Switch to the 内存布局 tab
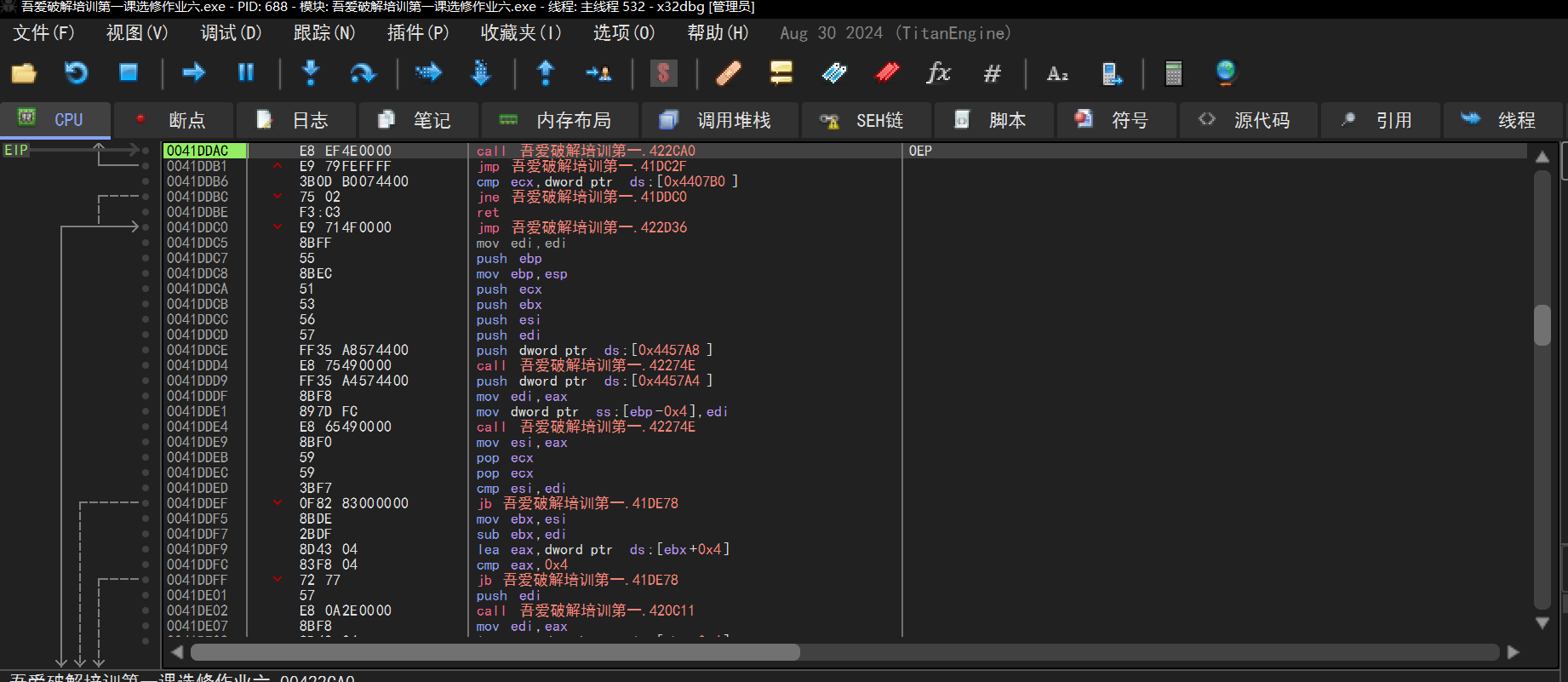1568x682 pixels. point(559,120)
